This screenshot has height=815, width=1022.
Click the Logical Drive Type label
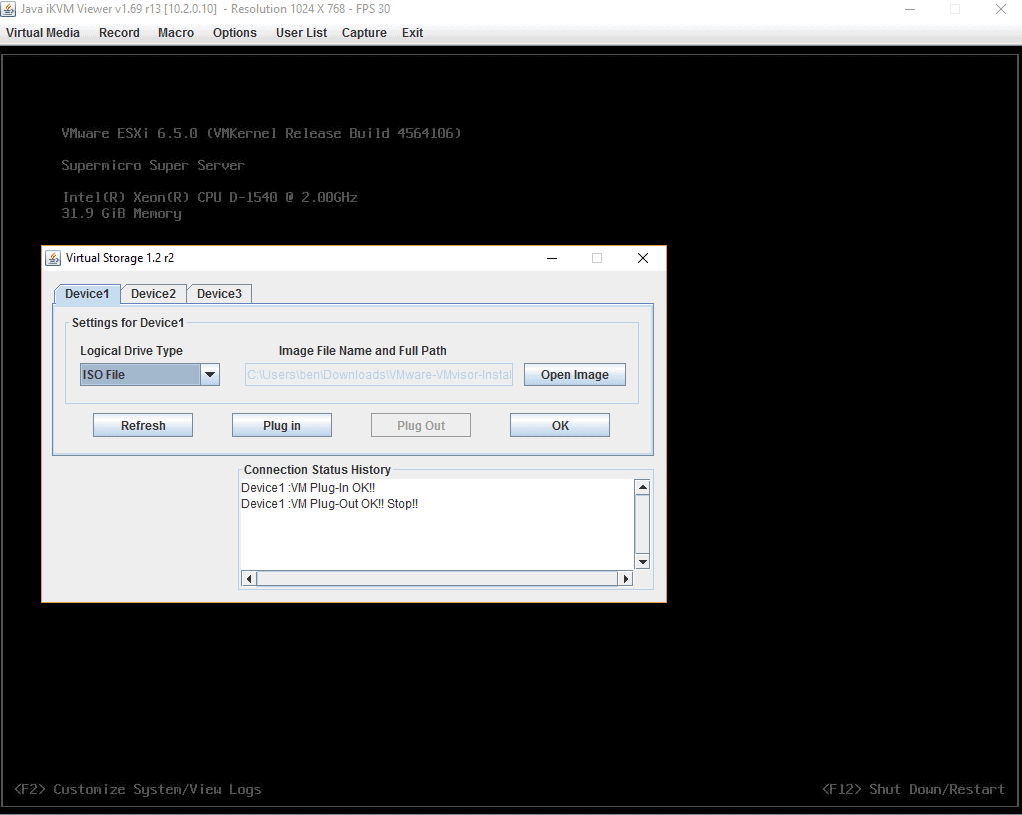(x=132, y=351)
